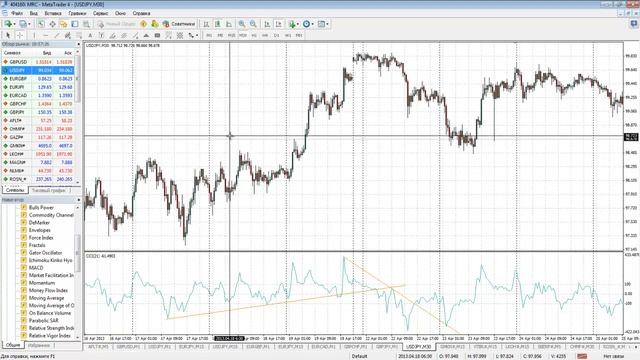Switch to H1 timeframe
Screen dimensions: 640x360
coord(254,36)
